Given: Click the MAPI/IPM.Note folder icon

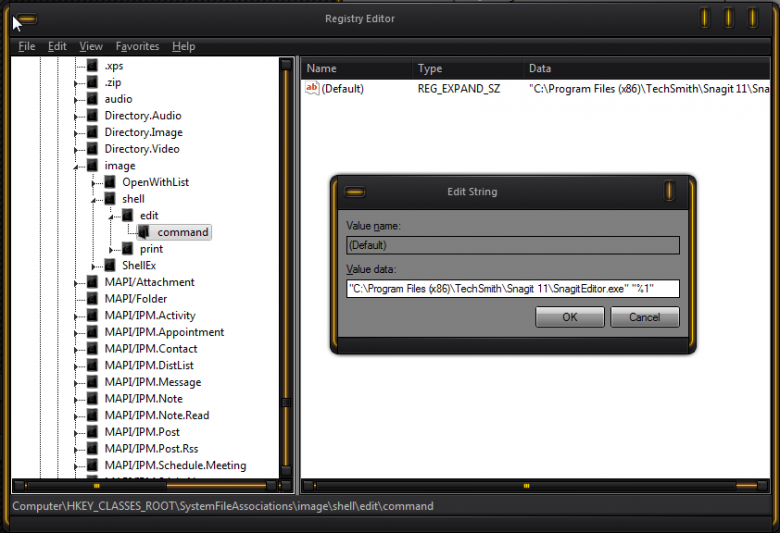Looking at the screenshot, I should coord(93,399).
